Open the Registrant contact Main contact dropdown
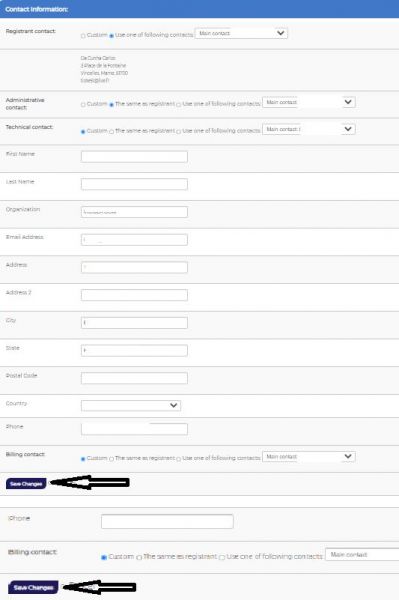Viewport: 399px width, 600px height. 241,33
